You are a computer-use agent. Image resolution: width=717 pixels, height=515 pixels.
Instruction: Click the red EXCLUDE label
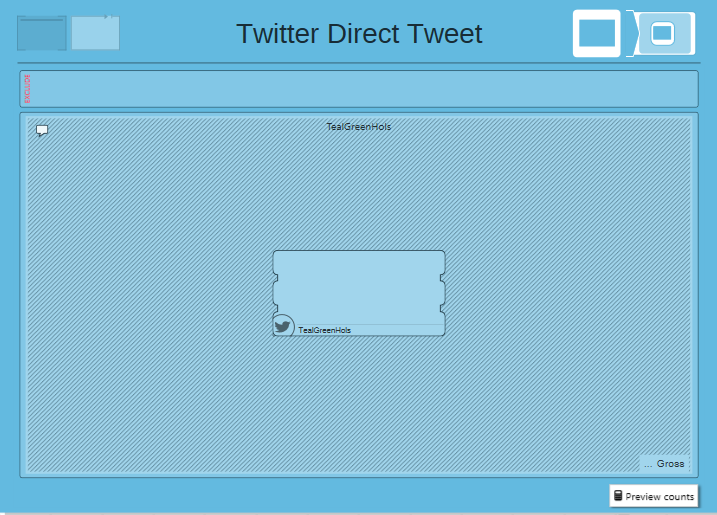pyautogui.click(x=27, y=89)
